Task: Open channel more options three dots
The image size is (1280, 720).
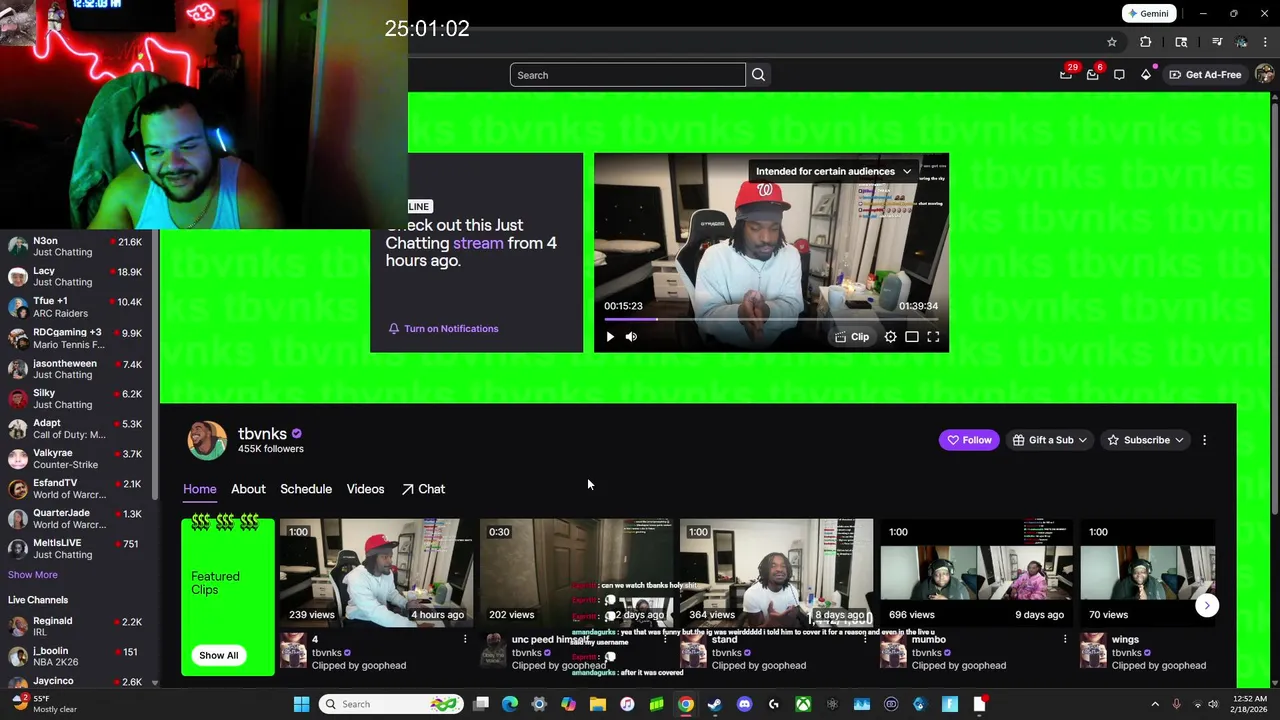Action: click(x=1204, y=440)
